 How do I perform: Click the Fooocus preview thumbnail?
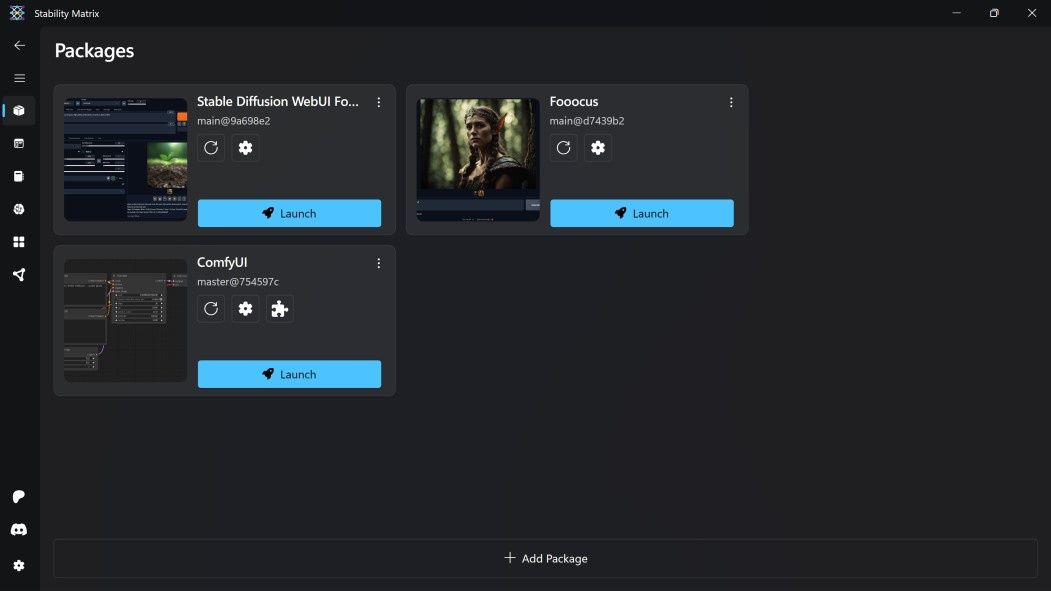[x=478, y=159]
